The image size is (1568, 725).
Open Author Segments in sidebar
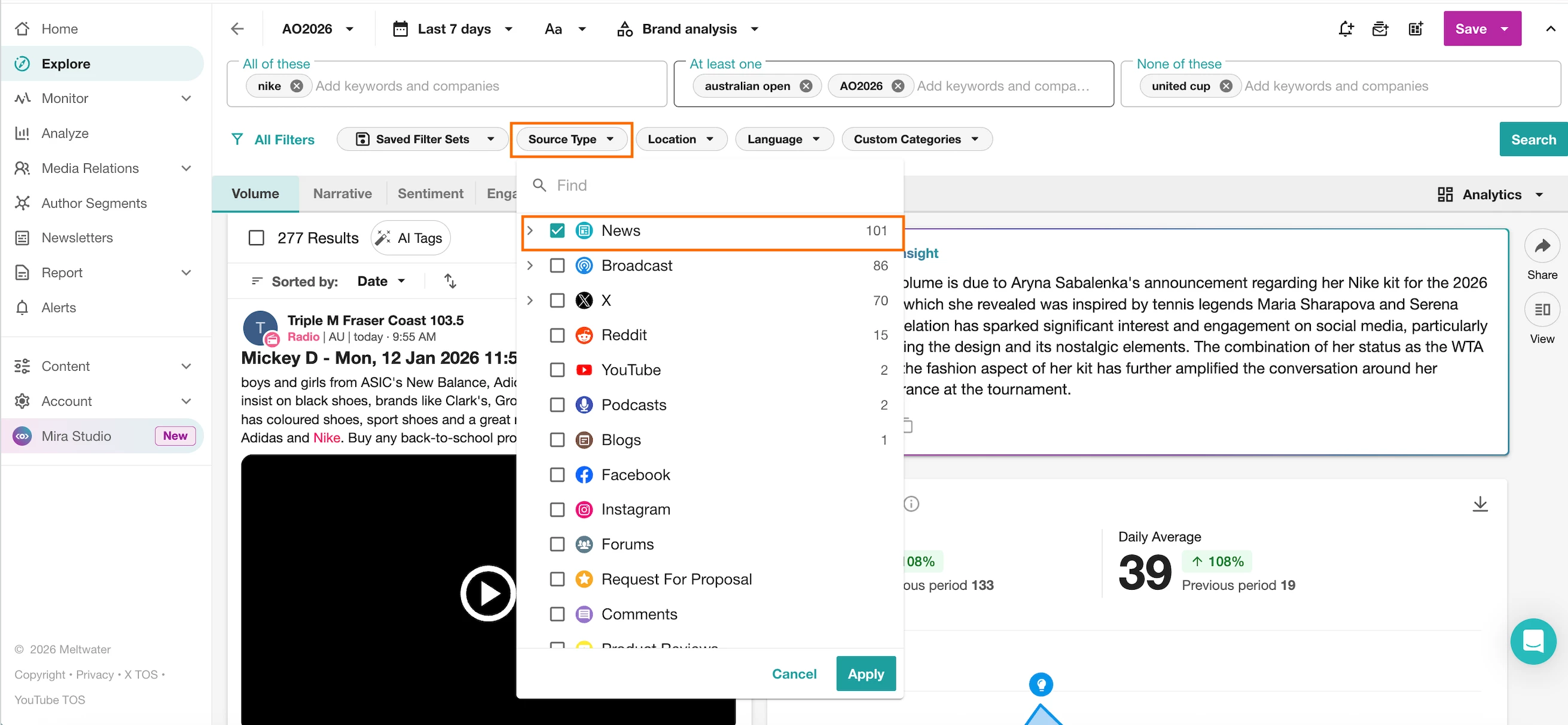(94, 203)
